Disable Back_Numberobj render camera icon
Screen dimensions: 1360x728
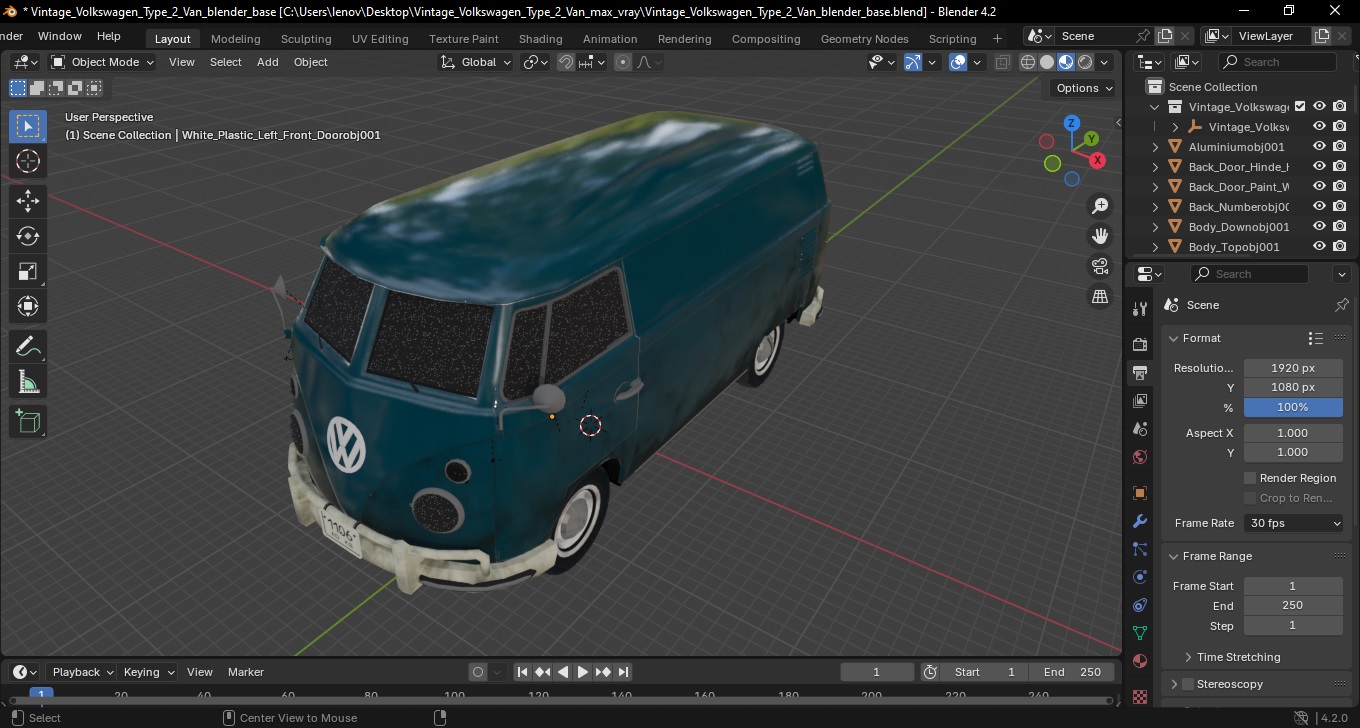pyautogui.click(x=1340, y=206)
